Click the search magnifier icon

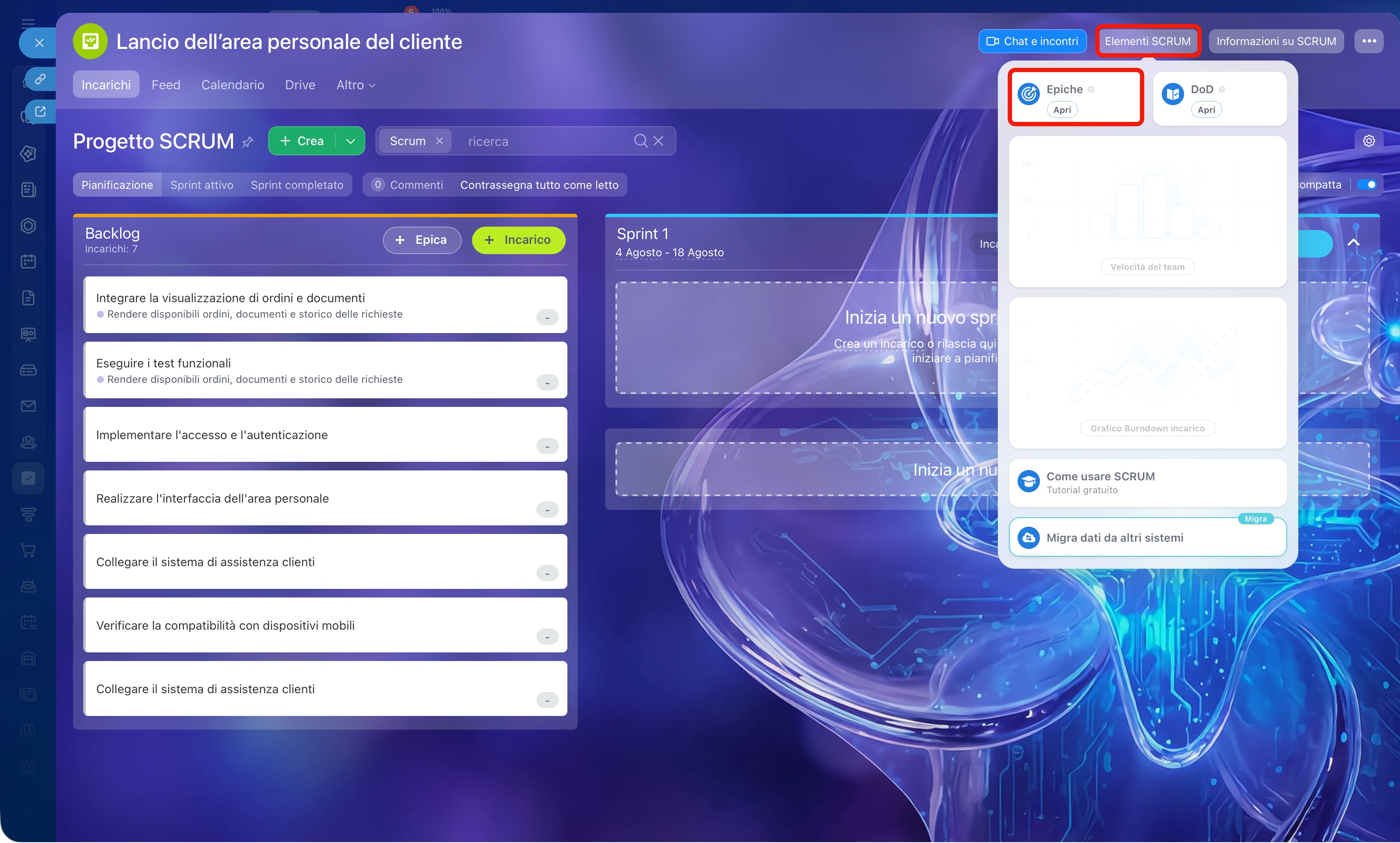641,141
